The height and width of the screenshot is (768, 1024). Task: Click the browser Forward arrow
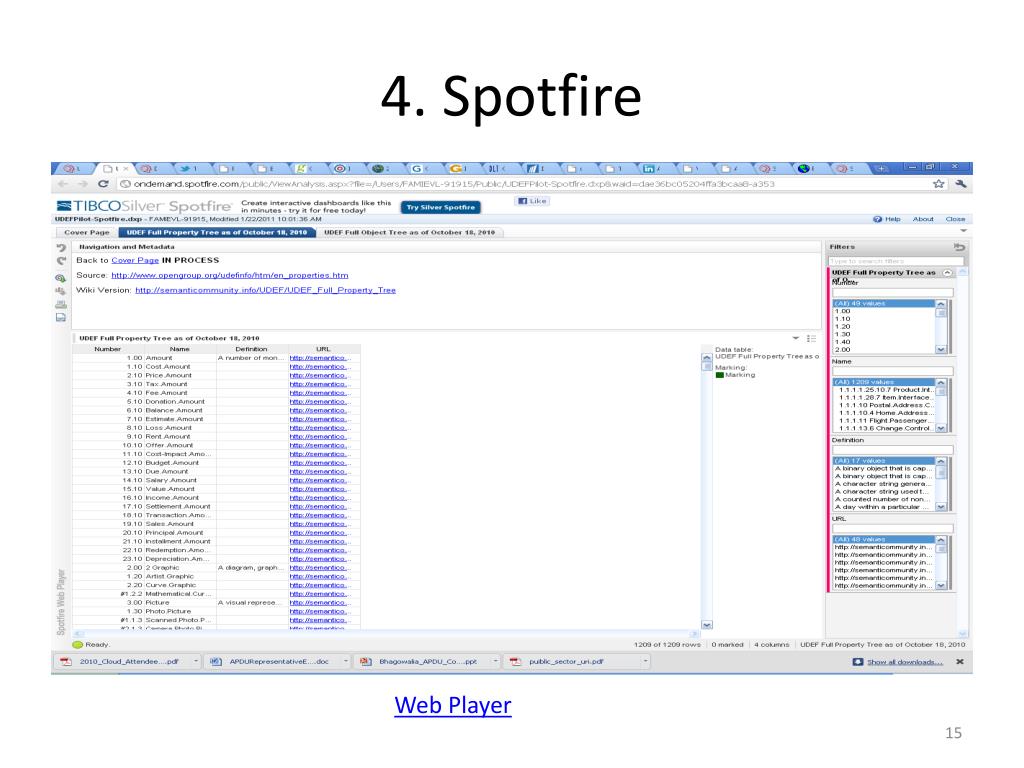click(x=83, y=184)
